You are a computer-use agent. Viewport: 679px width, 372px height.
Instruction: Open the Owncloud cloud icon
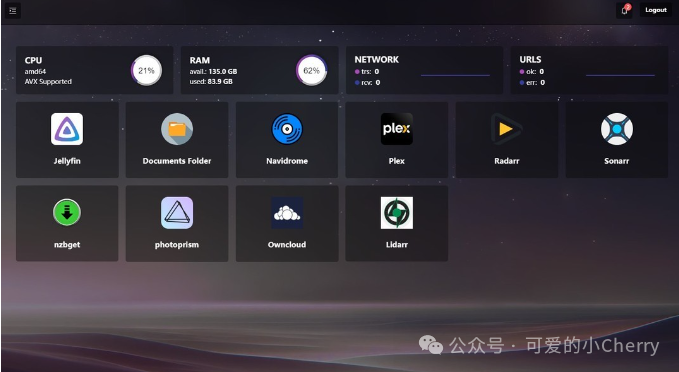287,213
